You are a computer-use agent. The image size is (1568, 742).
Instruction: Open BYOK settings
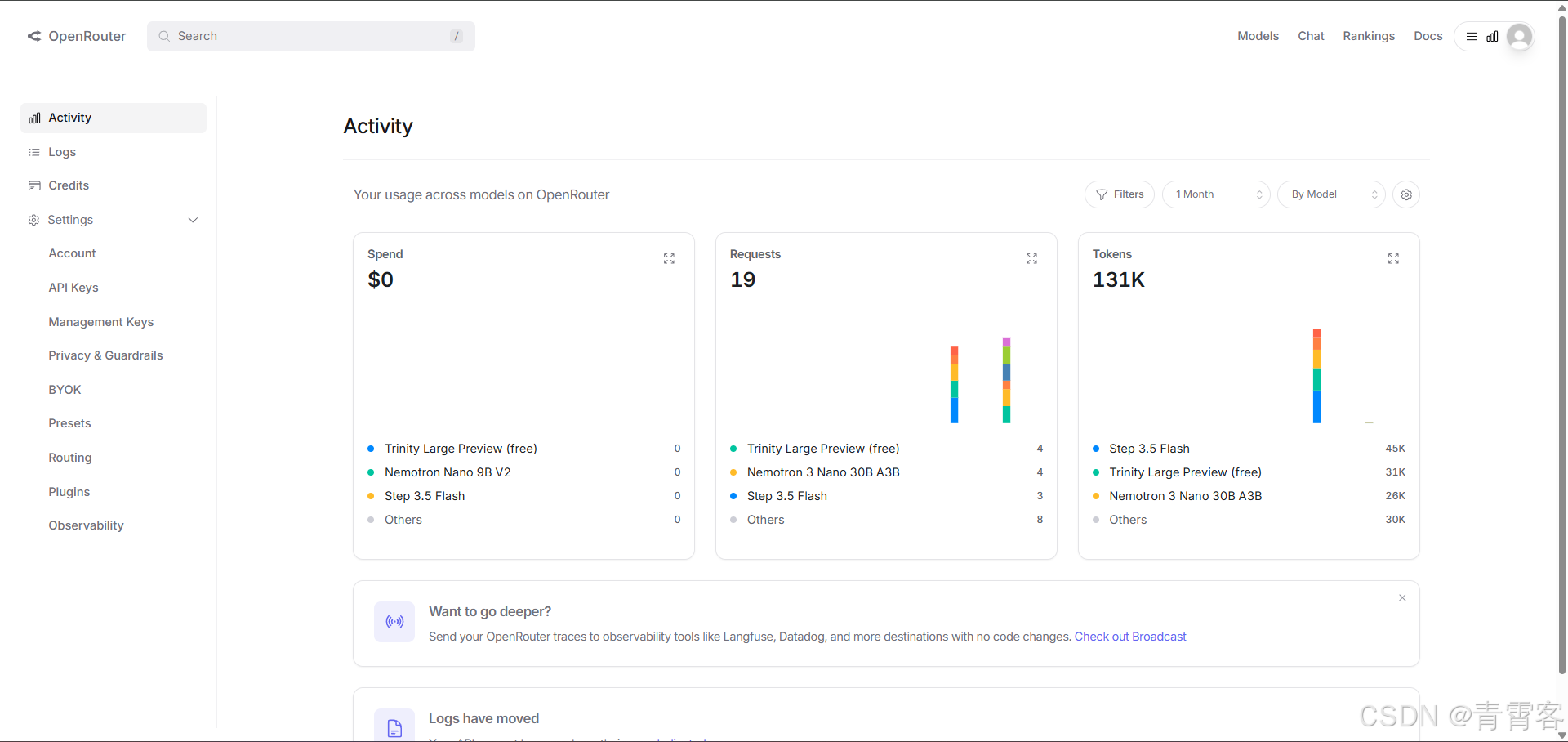65,390
